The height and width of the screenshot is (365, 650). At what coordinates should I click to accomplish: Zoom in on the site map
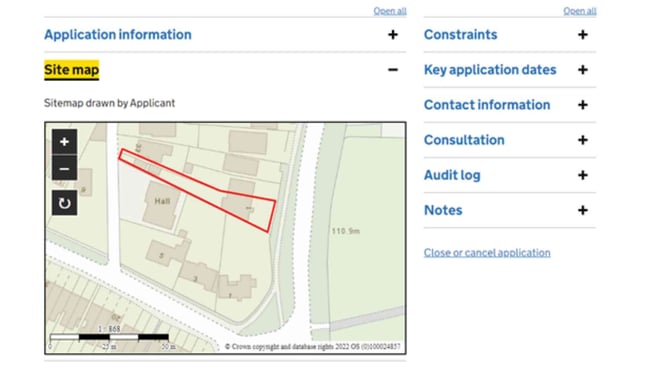pos(64,142)
